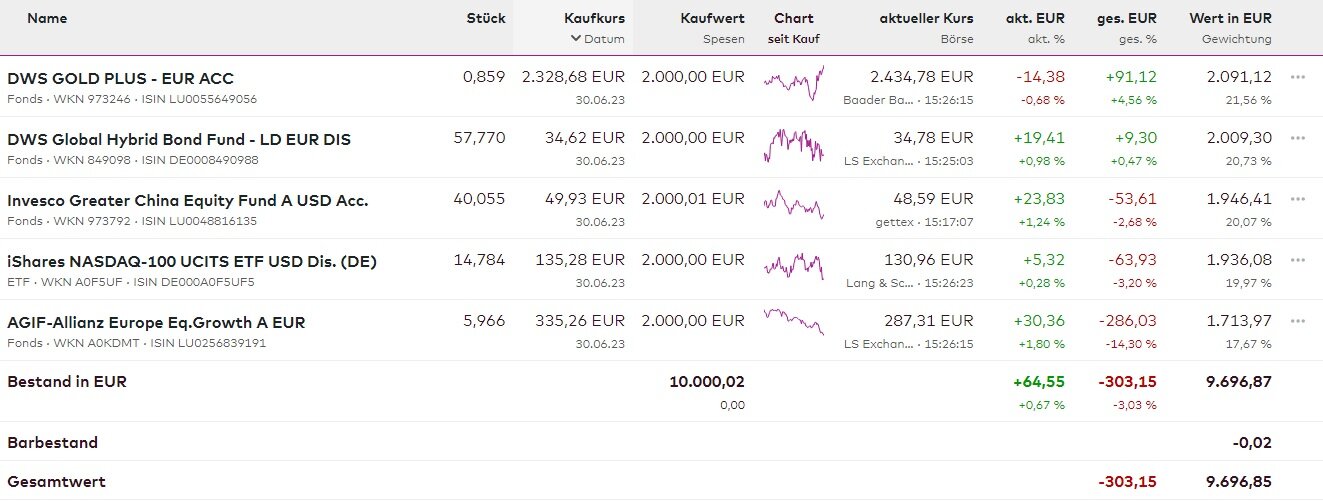The width and height of the screenshot is (1323, 501).
Task: Open Invesco Greater China Equity Fund
Action: [x=187, y=200]
